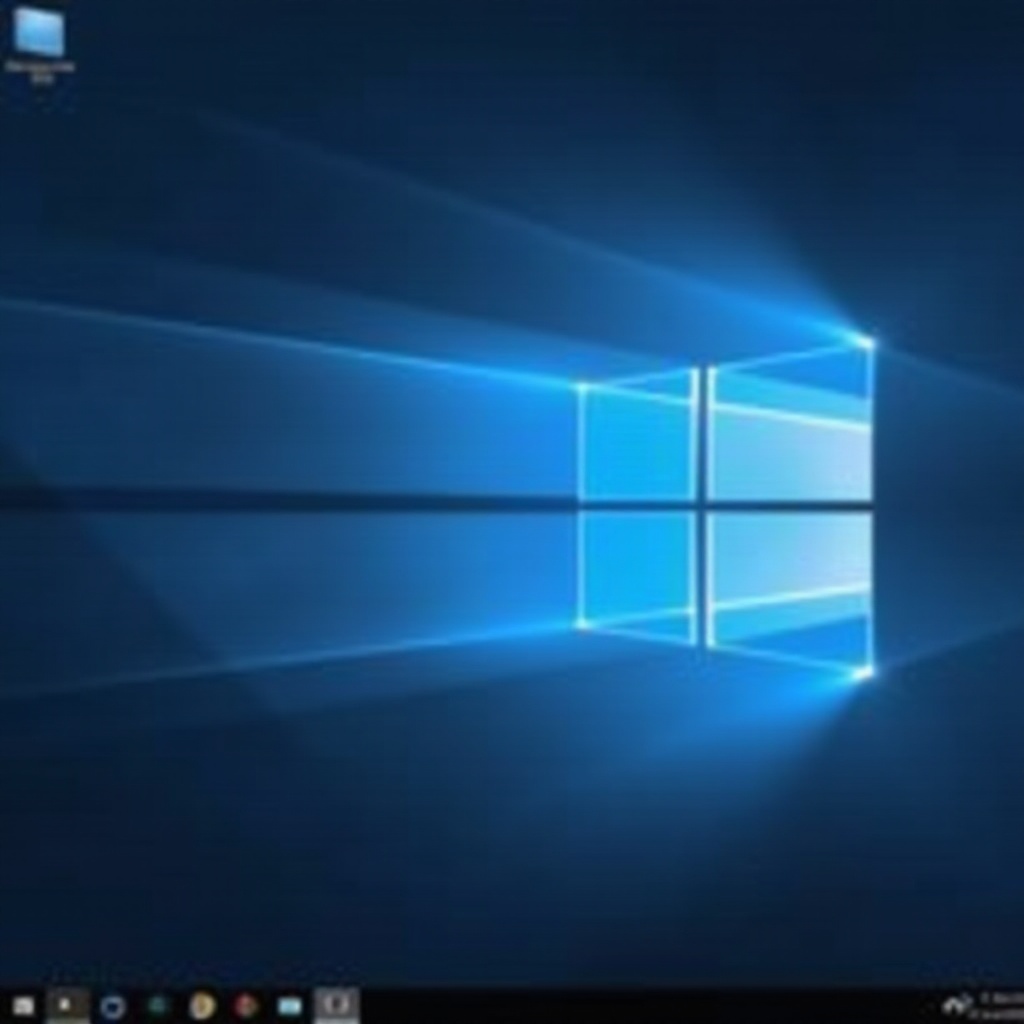Switch to the gray highlighted taskbar app

coord(336,1005)
